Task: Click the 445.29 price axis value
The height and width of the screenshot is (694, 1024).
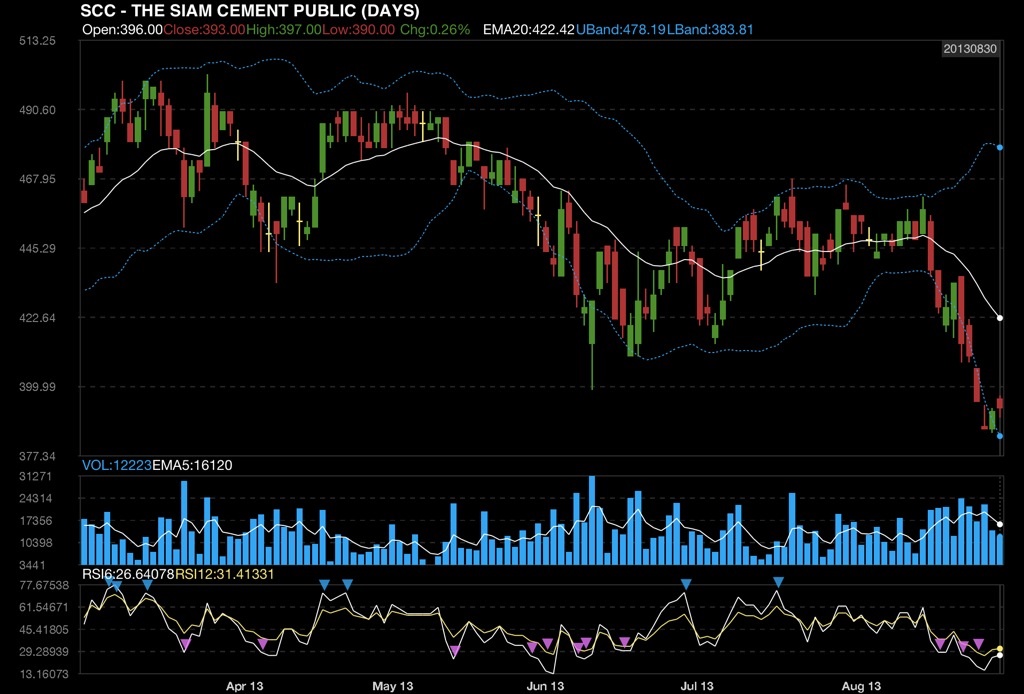Action: click(x=37, y=248)
